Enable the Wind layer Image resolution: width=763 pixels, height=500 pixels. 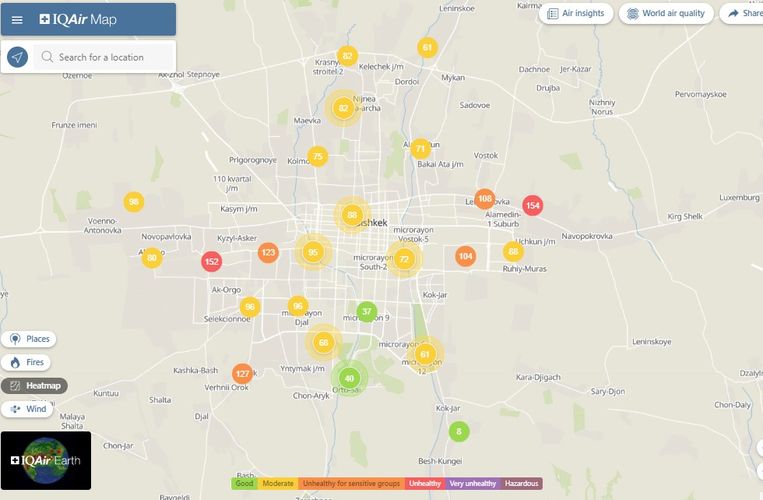pyautogui.click(x=27, y=409)
